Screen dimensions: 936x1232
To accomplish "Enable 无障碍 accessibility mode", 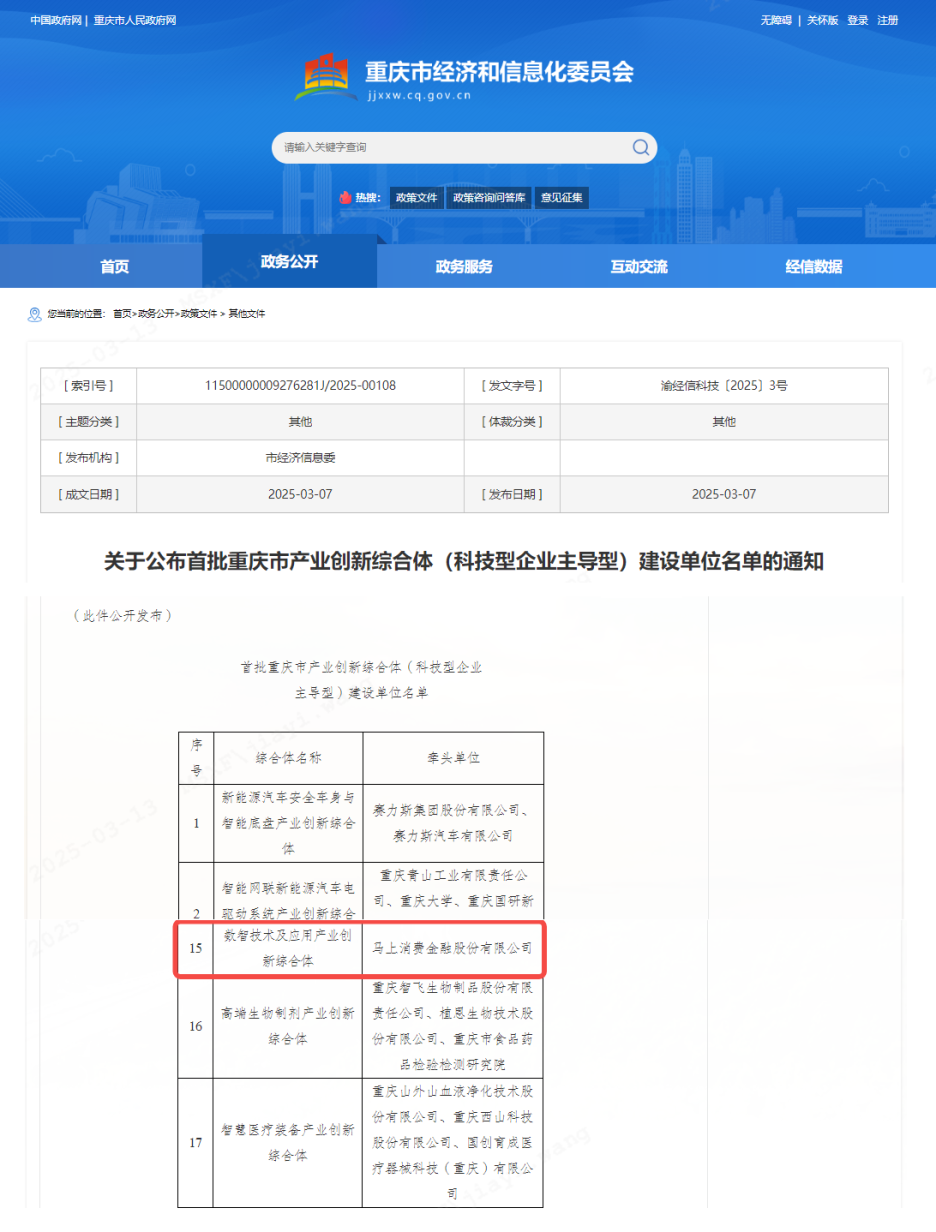I will (x=776, y=20).
